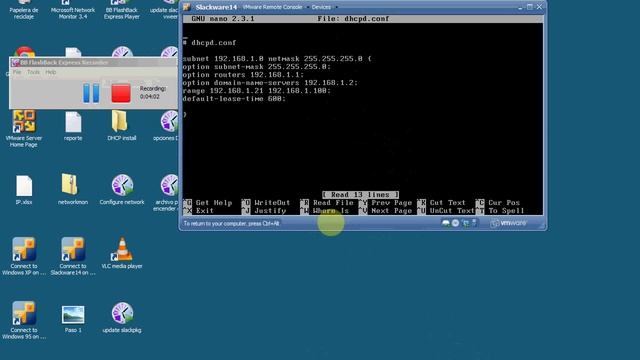
Task: Click the 'option domain-name-servers 192.168.1.2' line
Action: [x=270, y=83]
